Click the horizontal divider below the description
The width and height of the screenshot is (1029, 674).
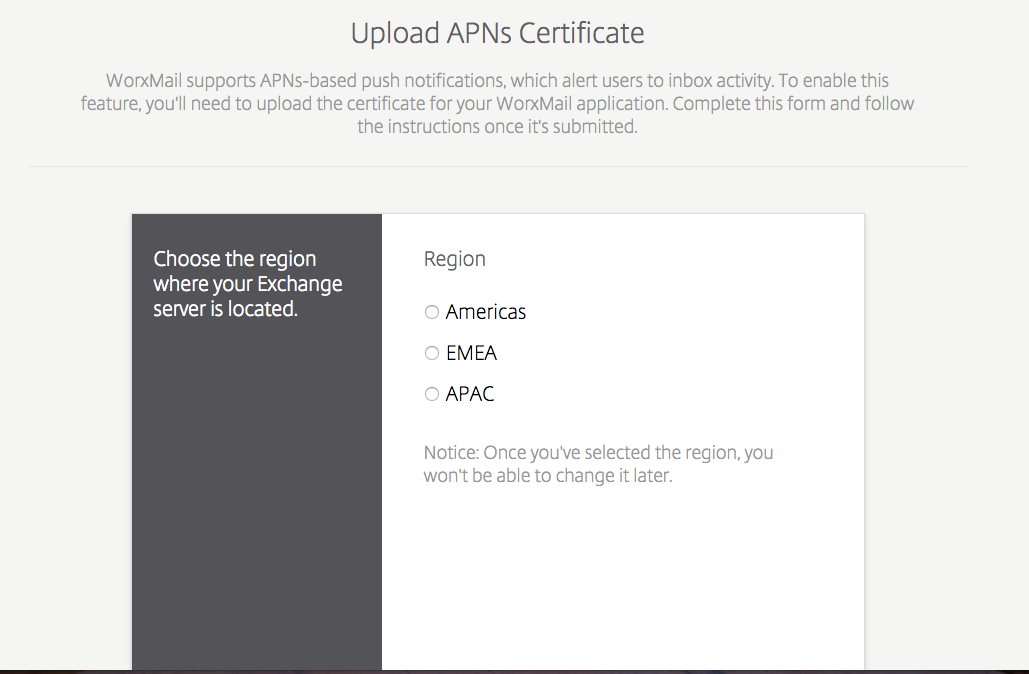pyautogui.click(x=497, y=166)
